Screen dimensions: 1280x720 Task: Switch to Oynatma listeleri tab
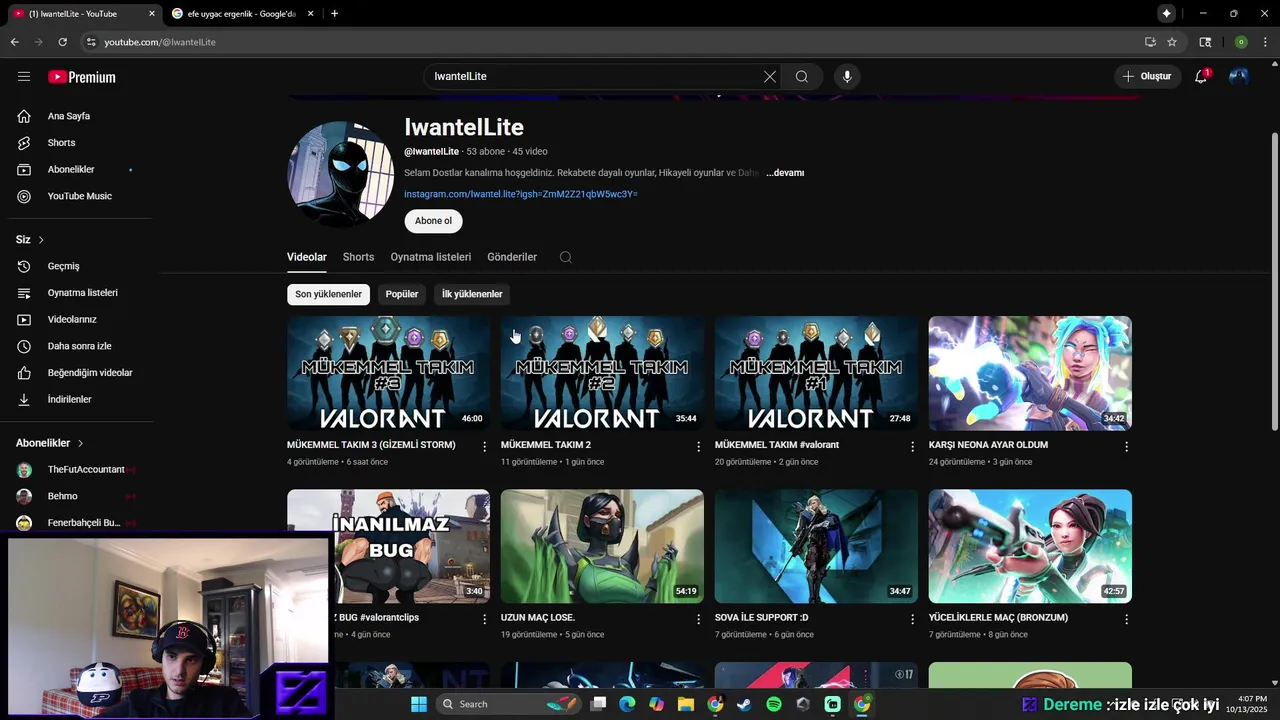pyautogui.click(x=431, y=257)
